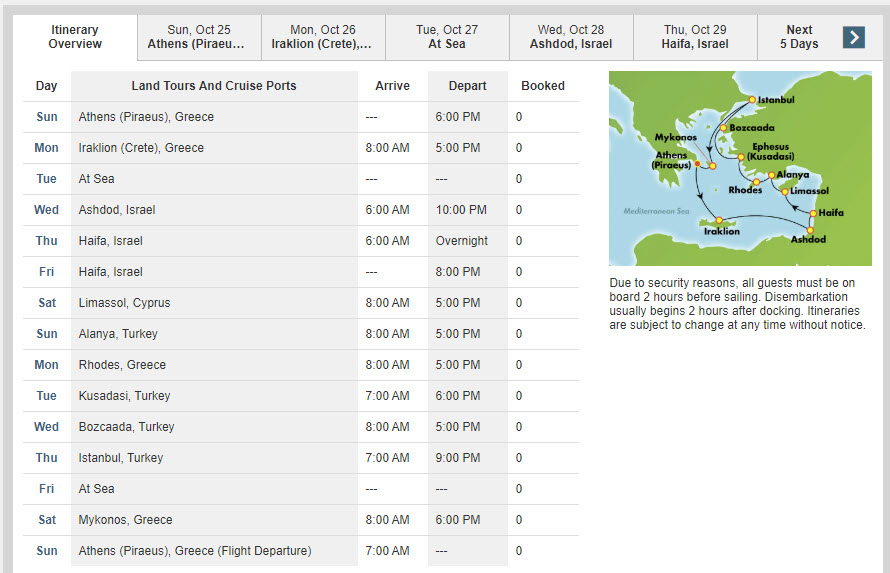Viewport: 890px width, 573px height.
Task: Click Kusadasi, Turkey port entry
Action: click(x=124, y=396)
